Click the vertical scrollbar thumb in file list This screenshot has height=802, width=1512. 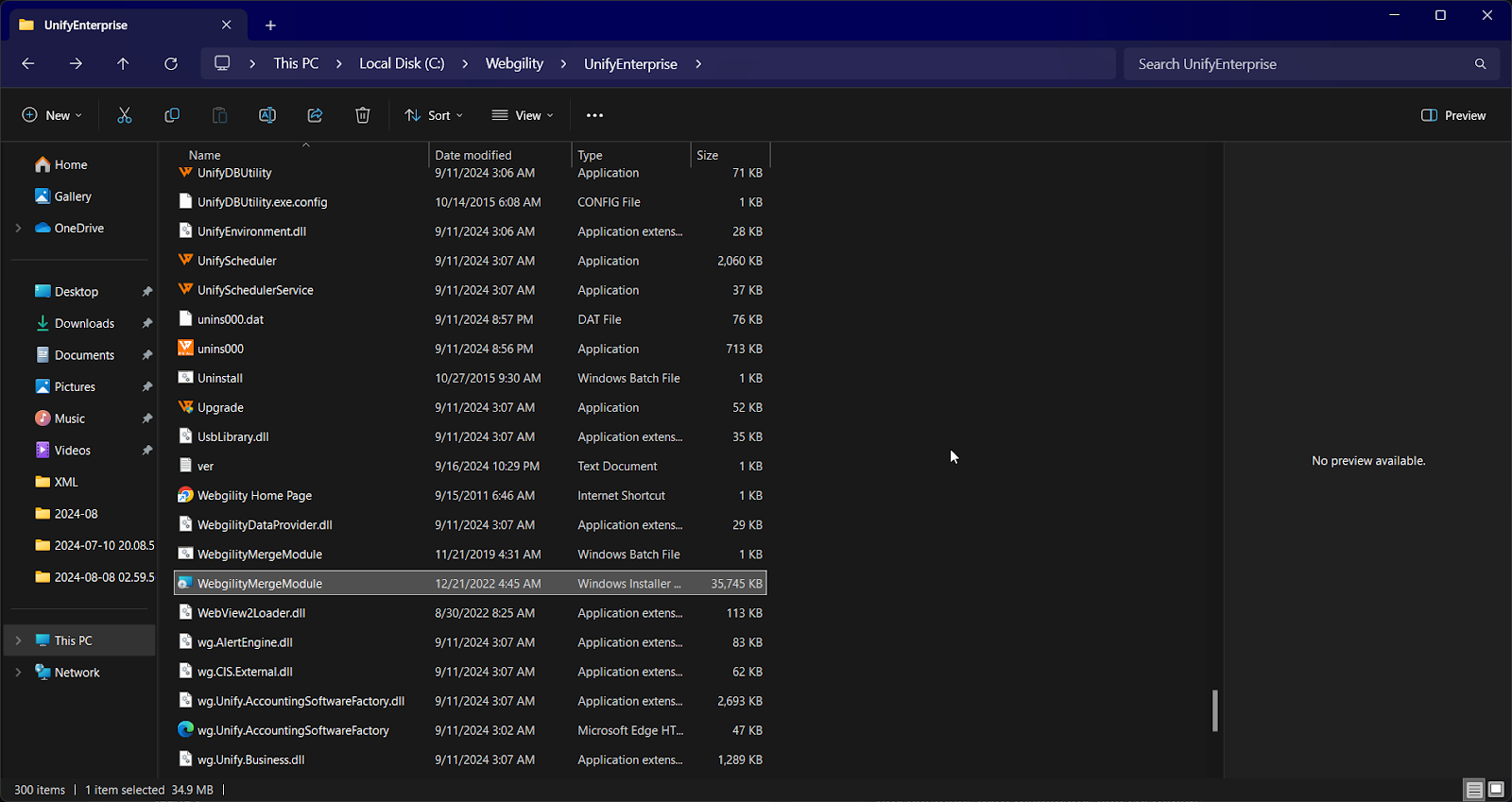[1215, 710]
